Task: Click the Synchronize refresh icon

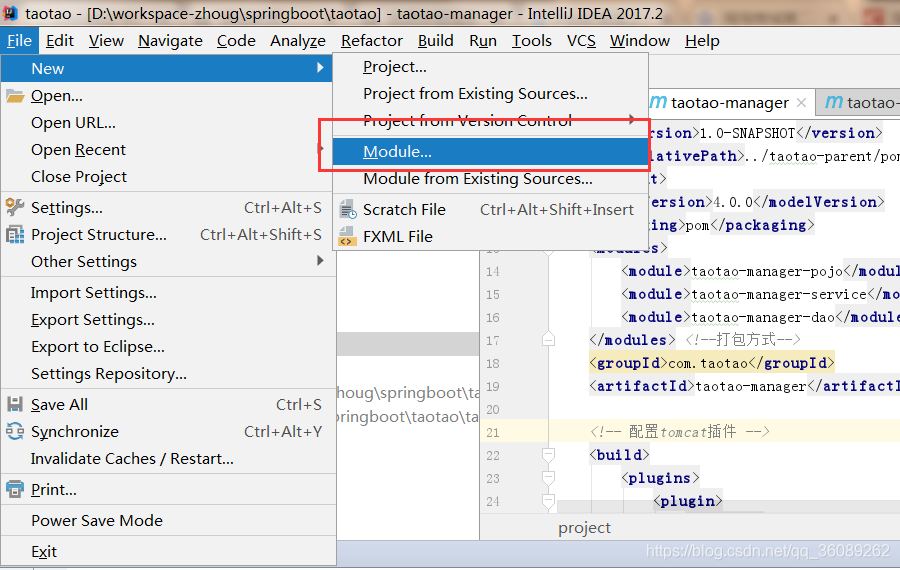Action: pyautogui.click(x=15, y=431)
